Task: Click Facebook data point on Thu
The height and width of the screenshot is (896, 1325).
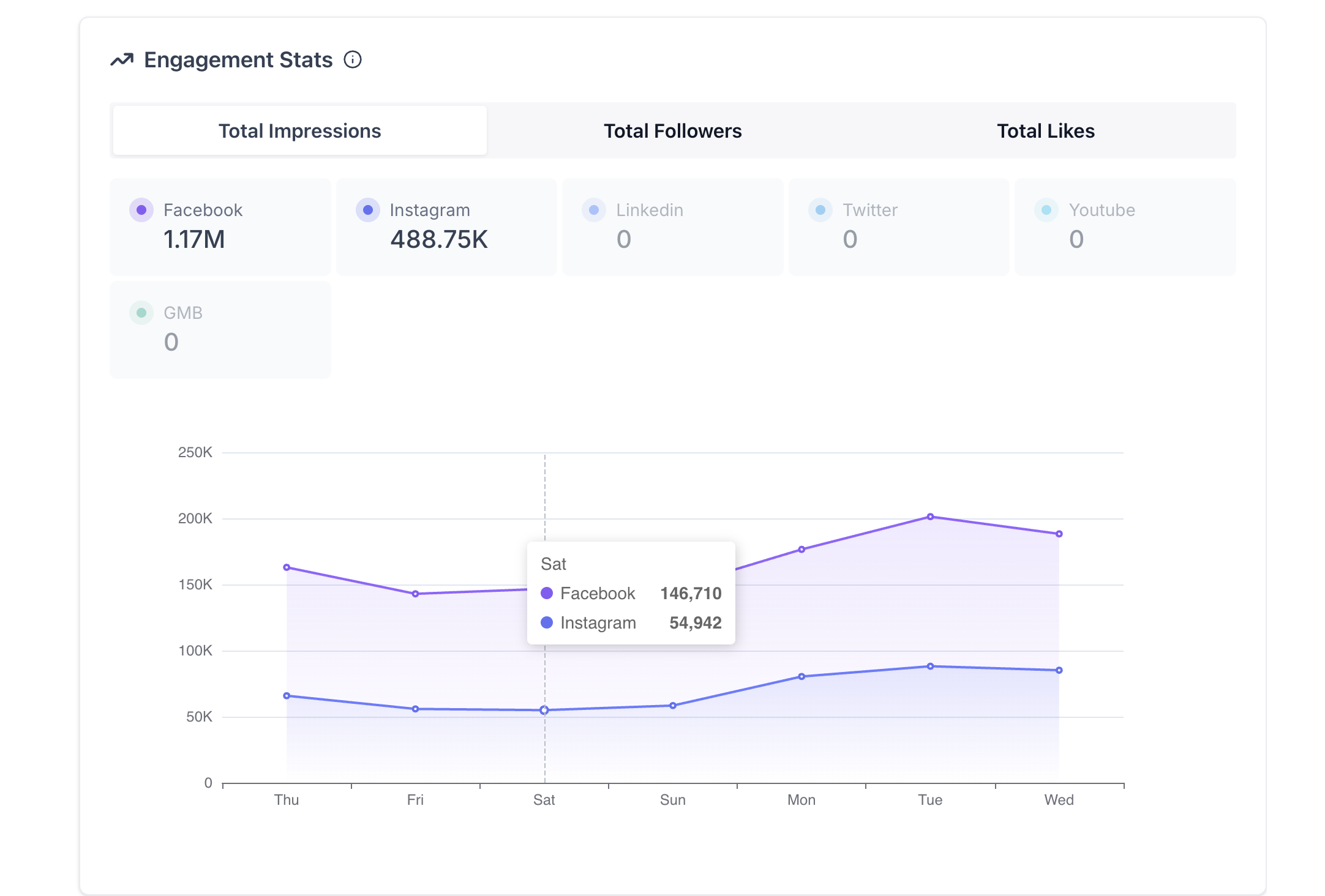Action: (287, 567)
